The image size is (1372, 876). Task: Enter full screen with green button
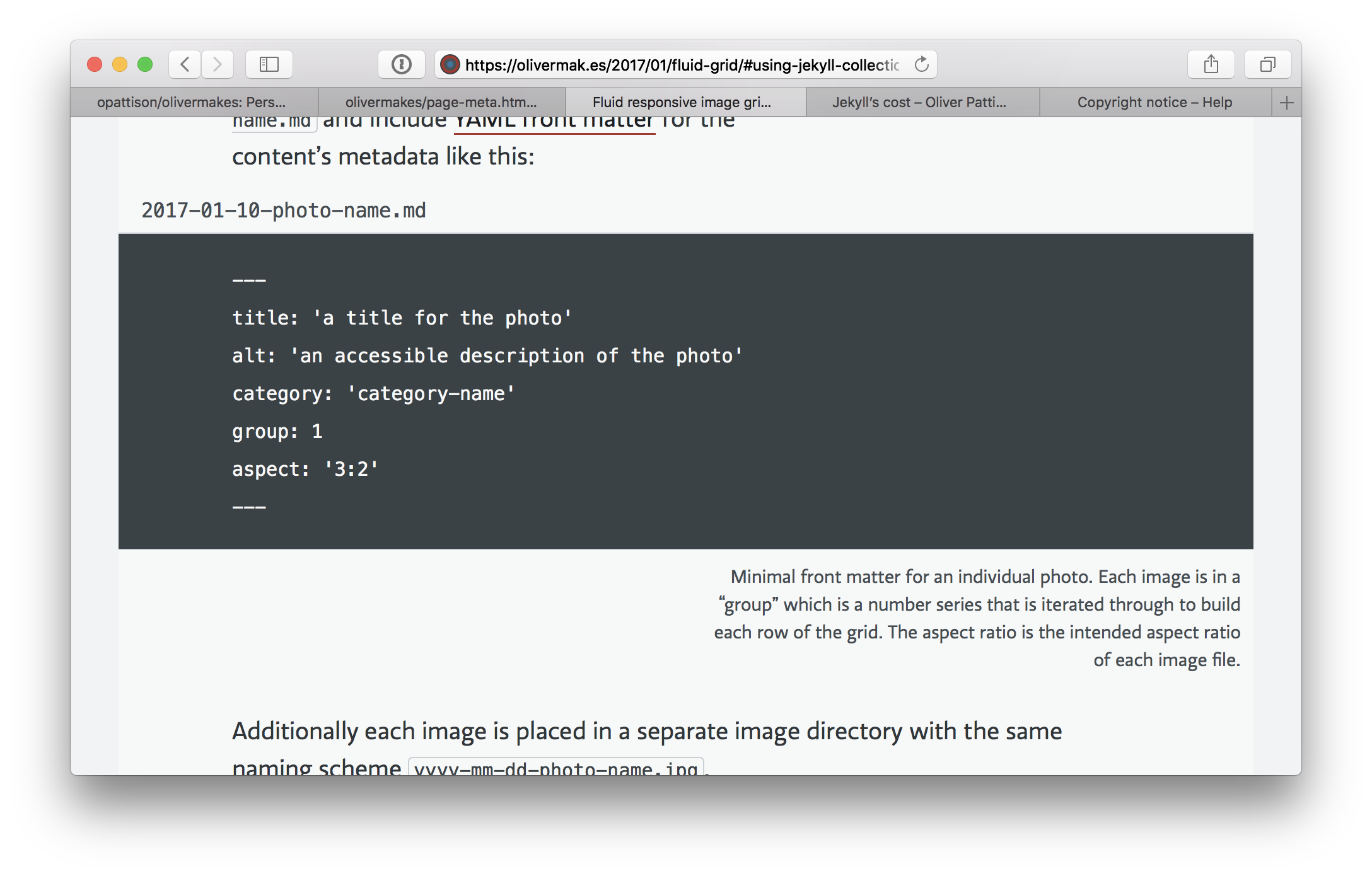tap(145, 64)
